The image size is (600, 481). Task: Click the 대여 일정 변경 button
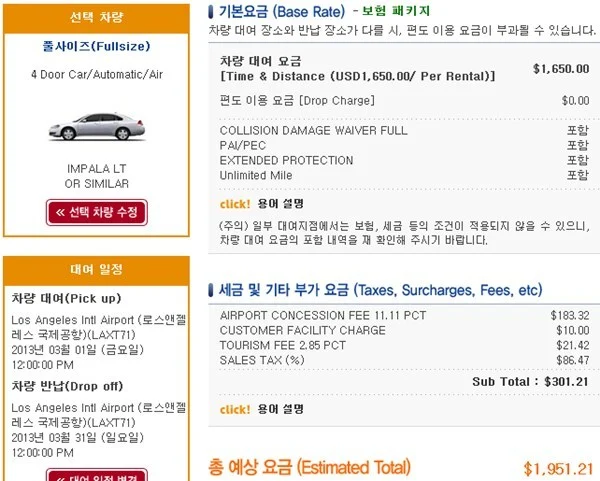coord(97,475)
